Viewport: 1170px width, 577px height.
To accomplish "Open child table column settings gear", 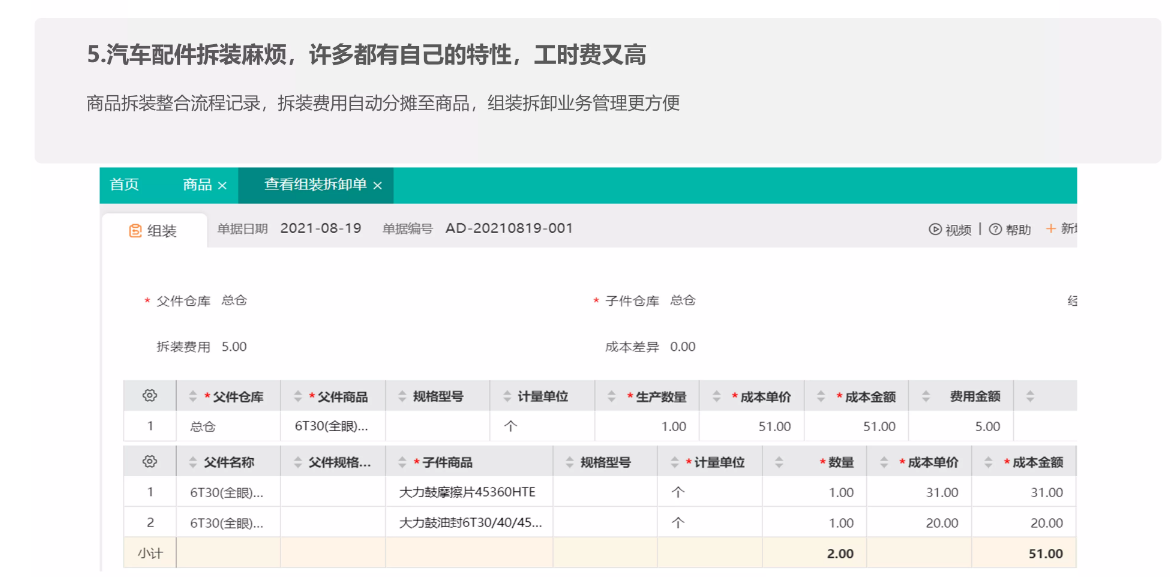I will point(149,461).
